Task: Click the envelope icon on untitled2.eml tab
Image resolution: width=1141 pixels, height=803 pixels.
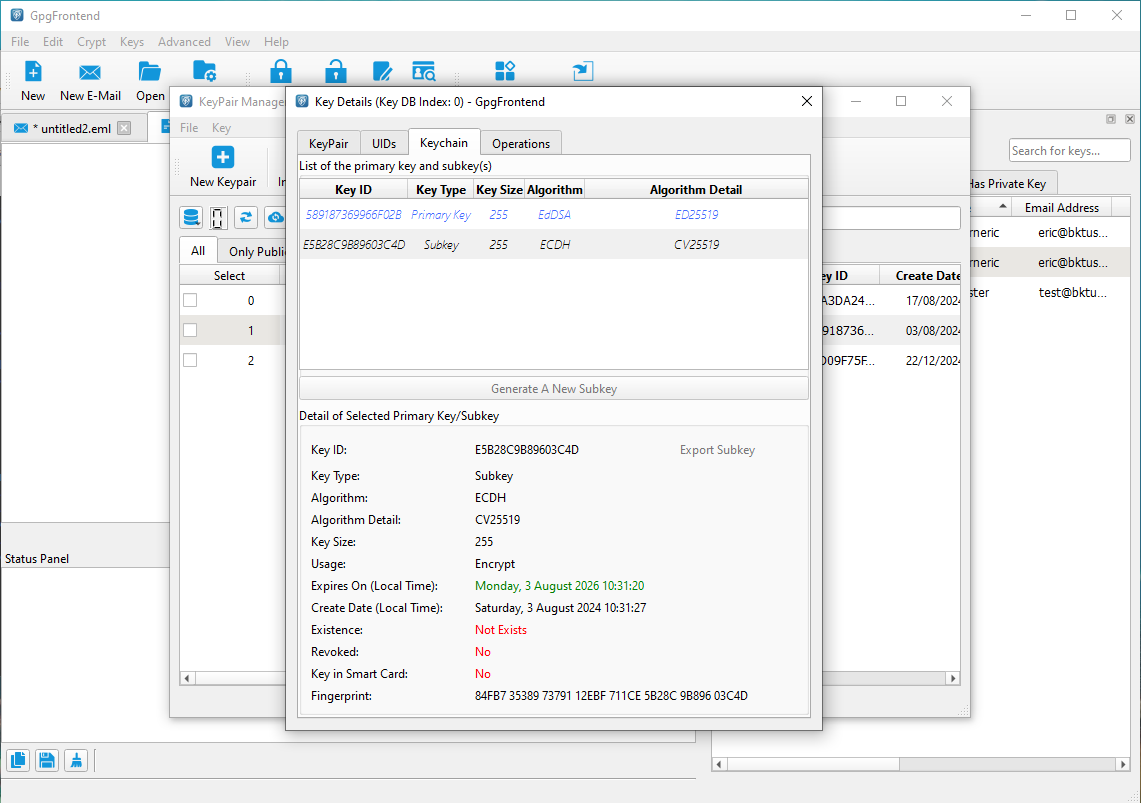Action: tap(21, 128)
